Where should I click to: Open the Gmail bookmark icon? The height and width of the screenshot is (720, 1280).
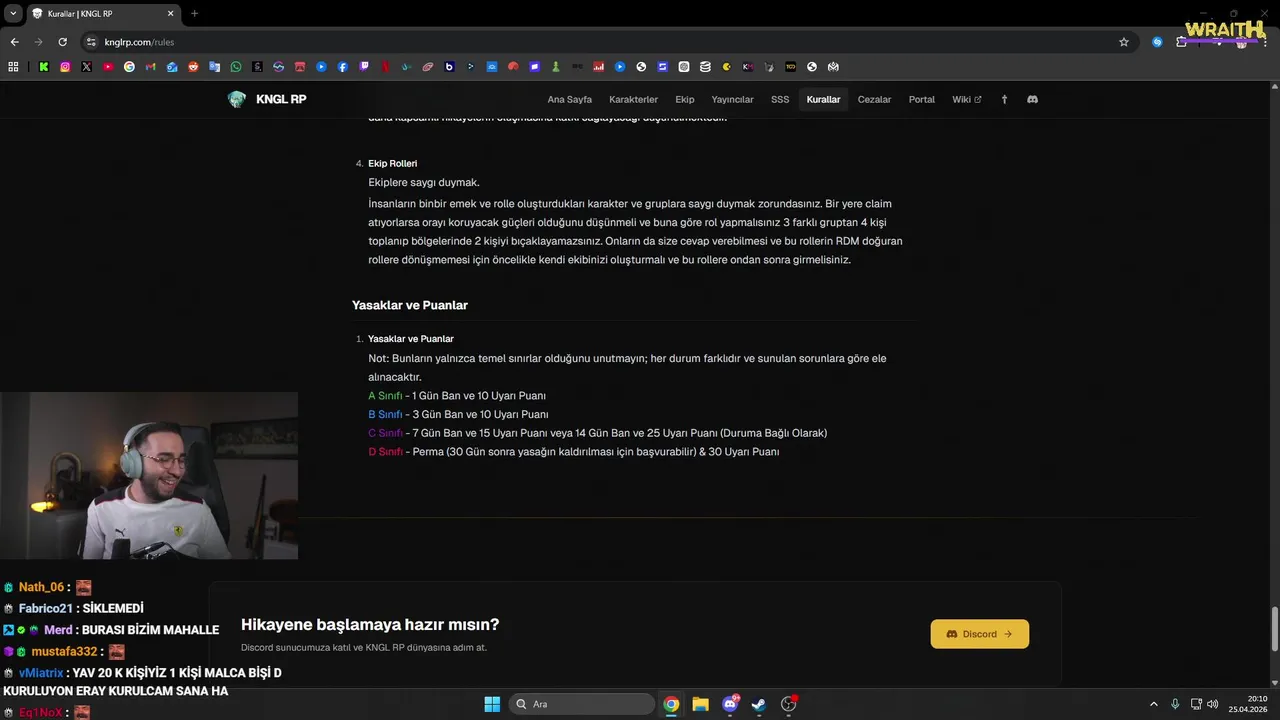(x=151, y=67)
